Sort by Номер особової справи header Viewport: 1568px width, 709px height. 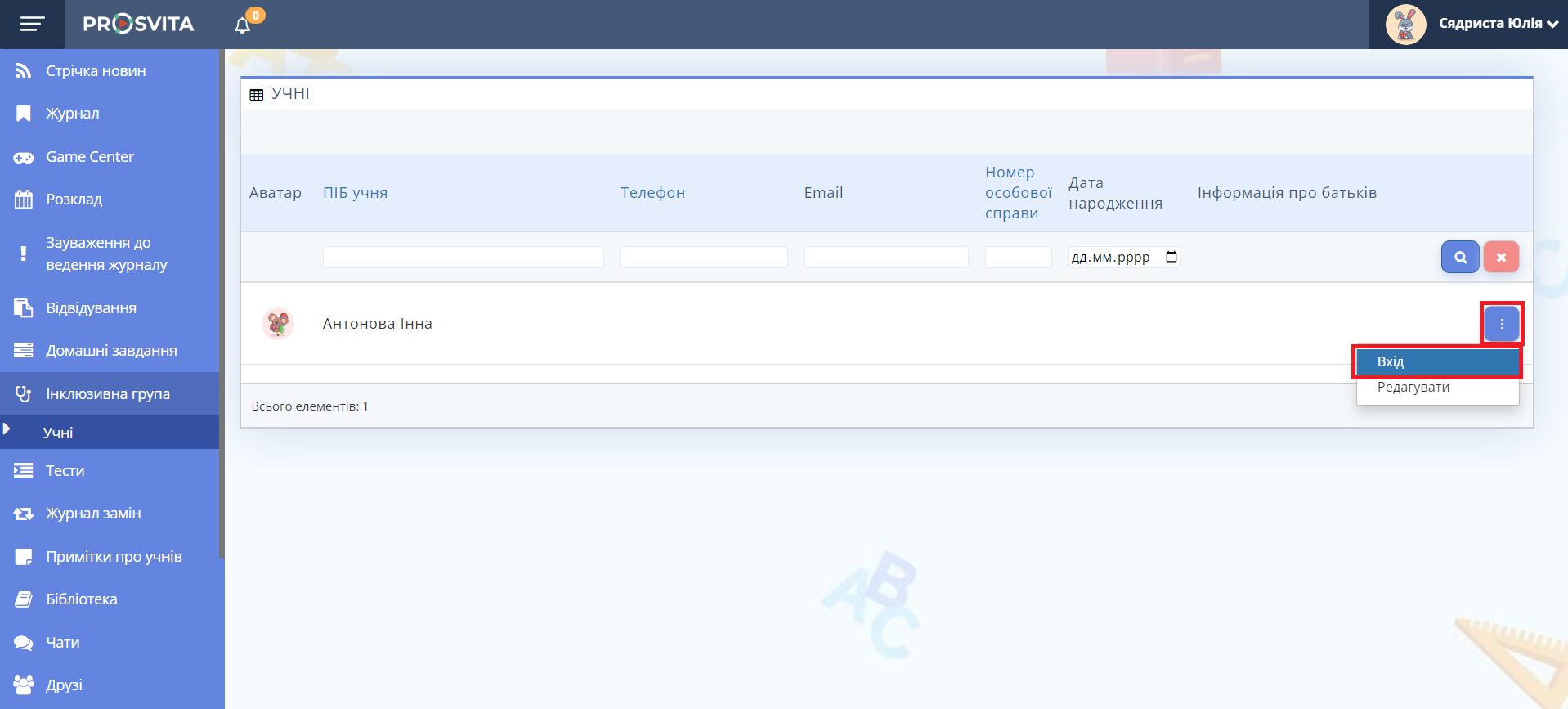point(1017,193)
